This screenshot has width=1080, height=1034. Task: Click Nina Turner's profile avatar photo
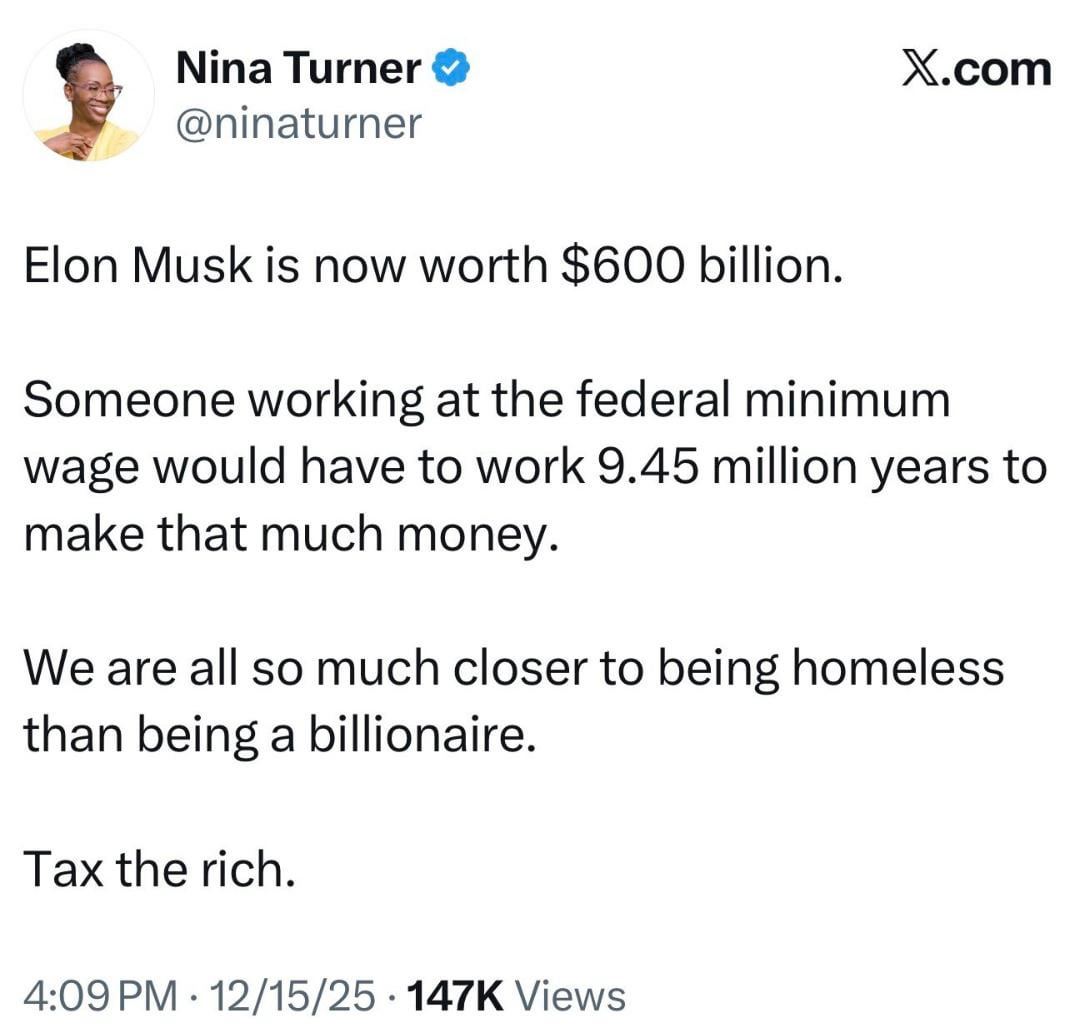point(88,96)
